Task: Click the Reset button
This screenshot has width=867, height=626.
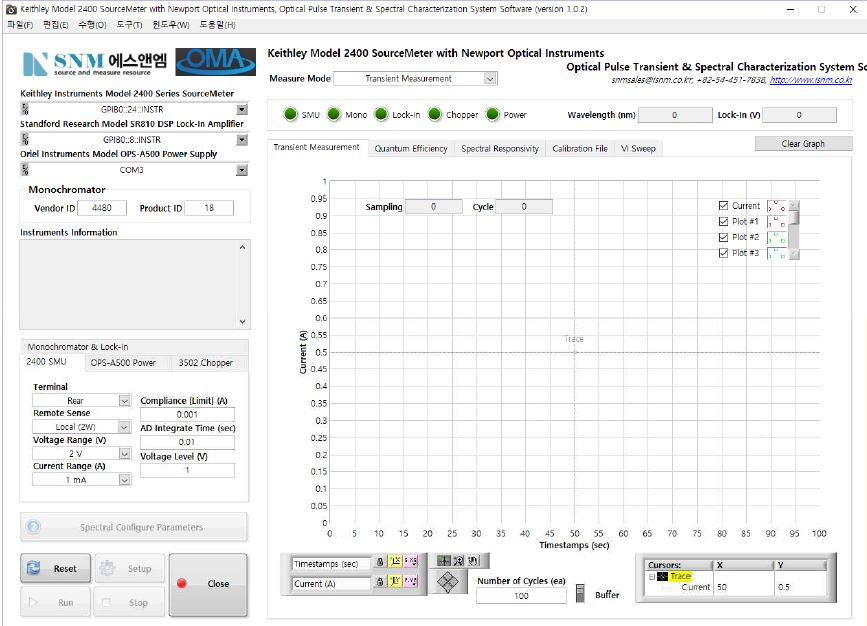Action: coord(55,568)
